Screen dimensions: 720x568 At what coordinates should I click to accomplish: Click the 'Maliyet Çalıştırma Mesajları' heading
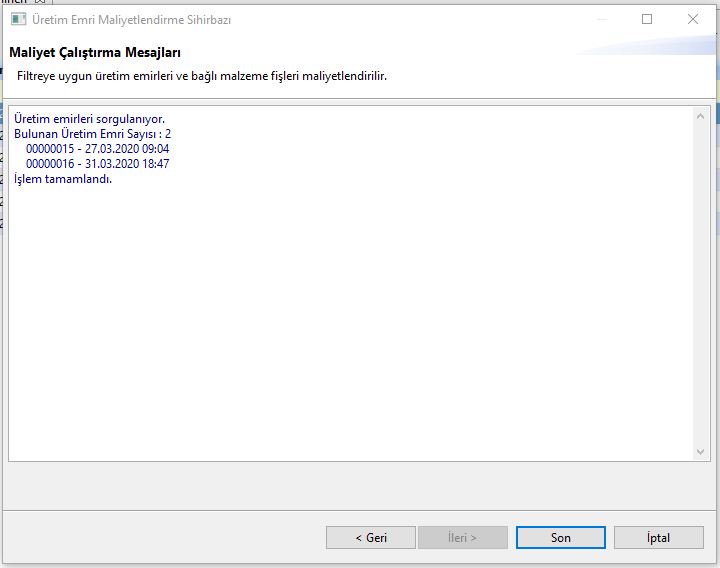tap(95, 52)
